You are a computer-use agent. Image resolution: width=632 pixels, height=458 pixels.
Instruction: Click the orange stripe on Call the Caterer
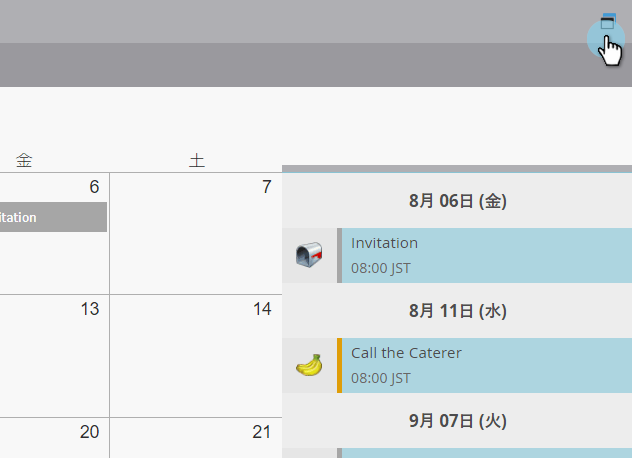point(339,365)
